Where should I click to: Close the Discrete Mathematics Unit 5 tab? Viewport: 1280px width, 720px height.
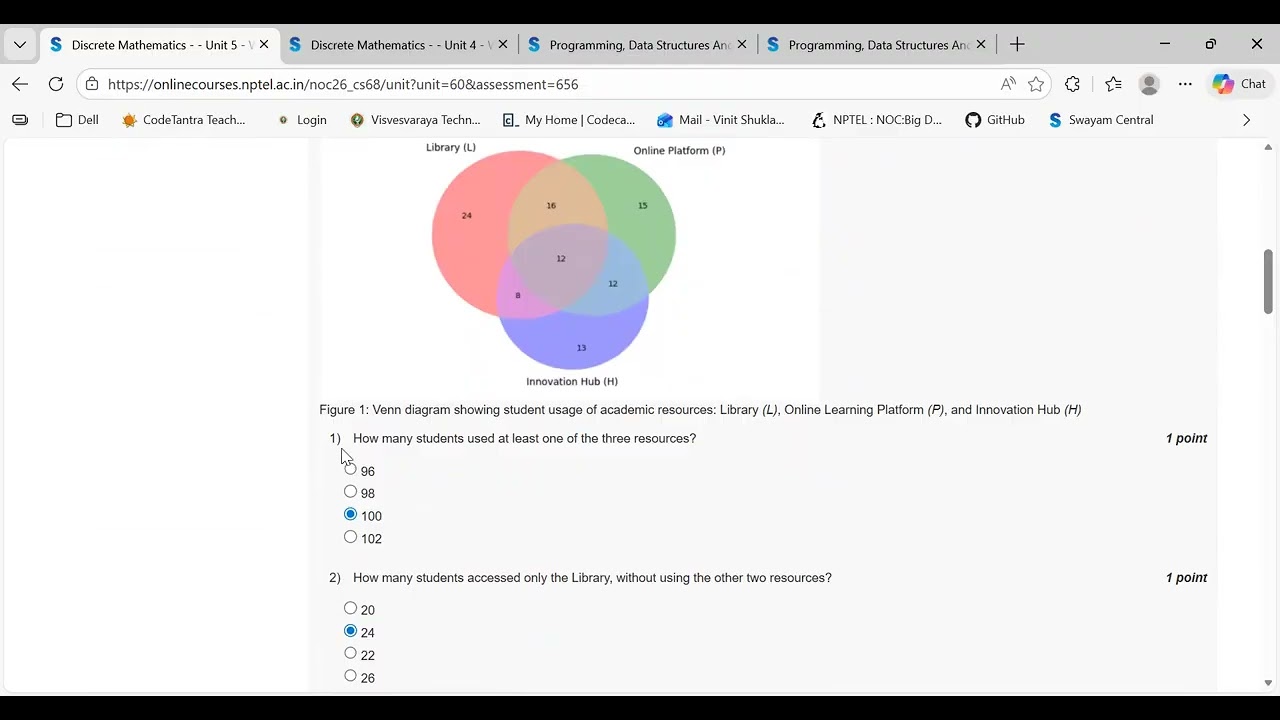[x=264, y=45]
